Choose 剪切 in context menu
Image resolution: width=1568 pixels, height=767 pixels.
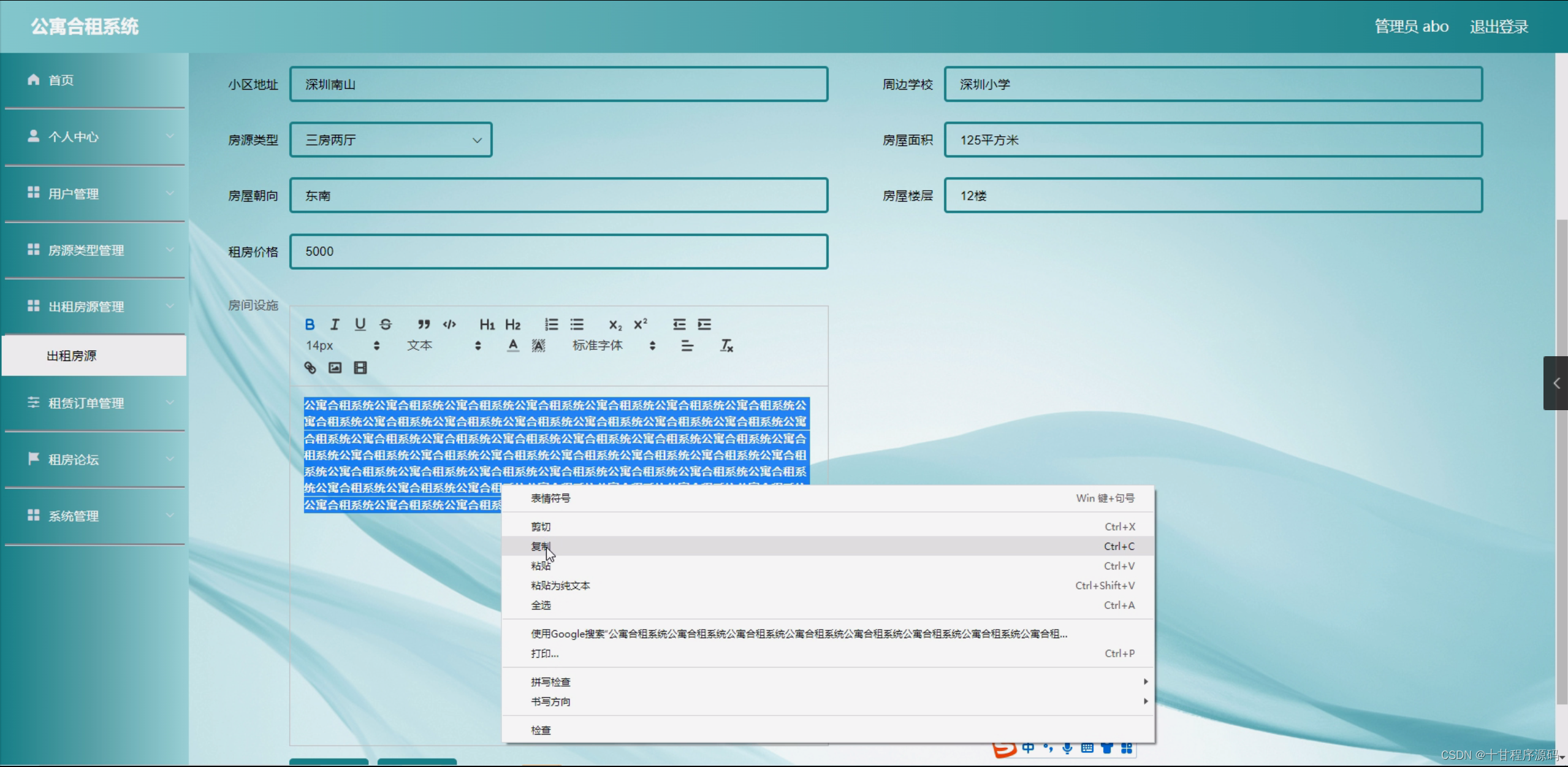tap(828, 527)
